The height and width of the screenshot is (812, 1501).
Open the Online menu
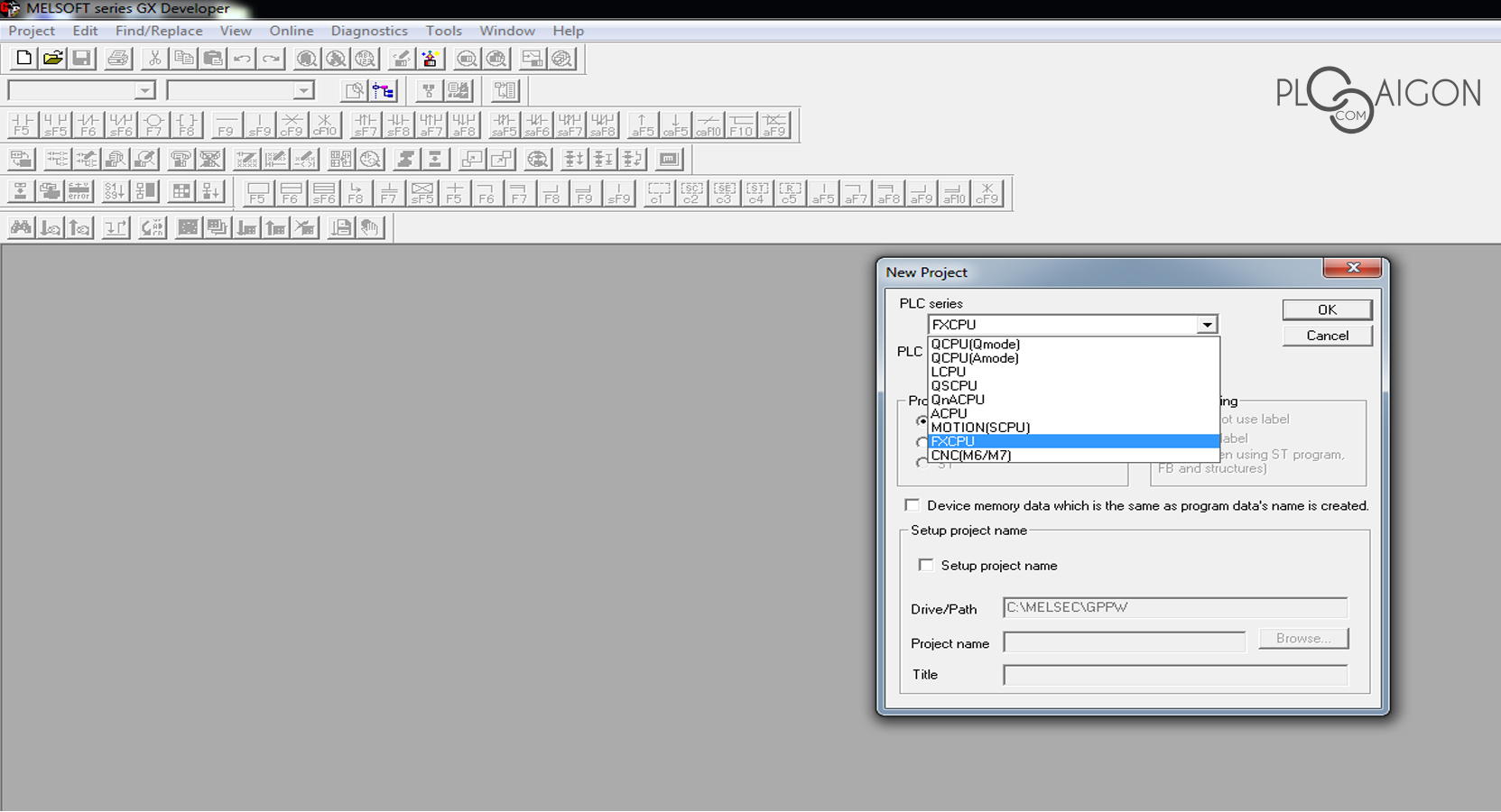coord(292,31)
